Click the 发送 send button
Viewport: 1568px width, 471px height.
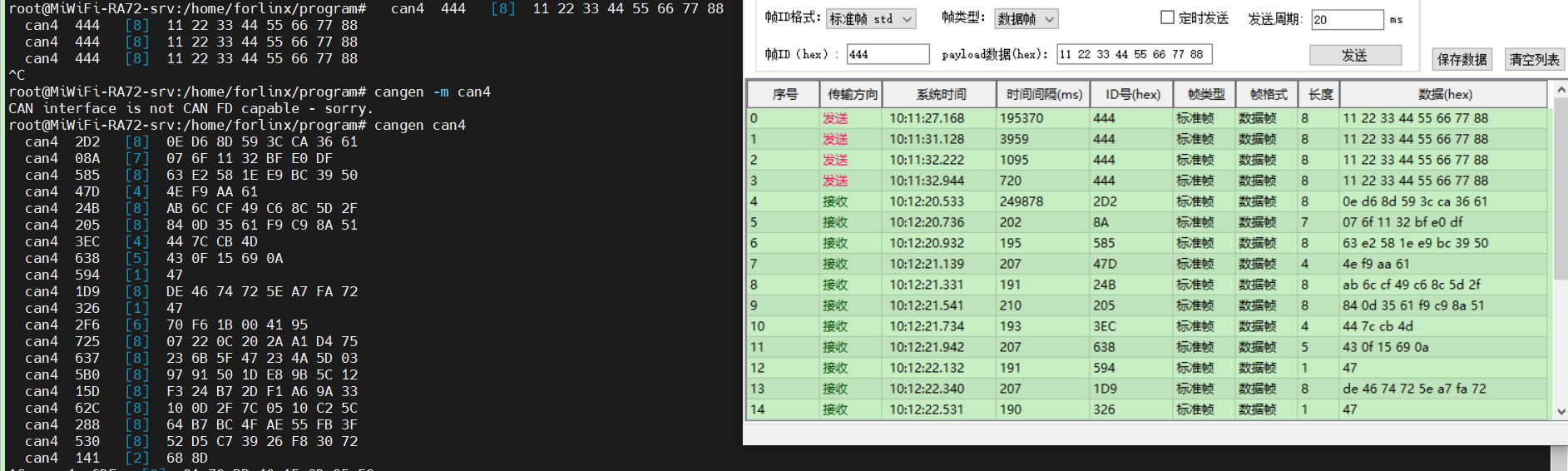tap(1355, 55)
